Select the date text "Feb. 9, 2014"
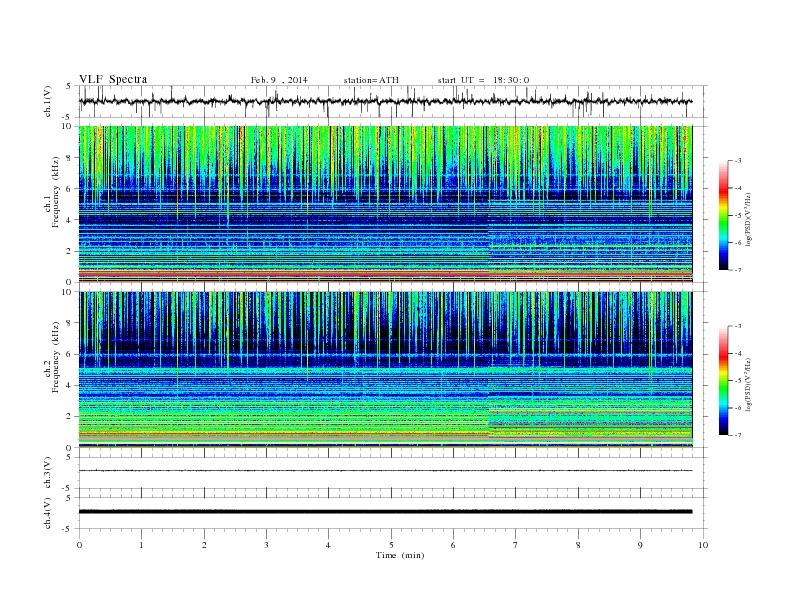The image size is (792, 612). tap(279, 80)
